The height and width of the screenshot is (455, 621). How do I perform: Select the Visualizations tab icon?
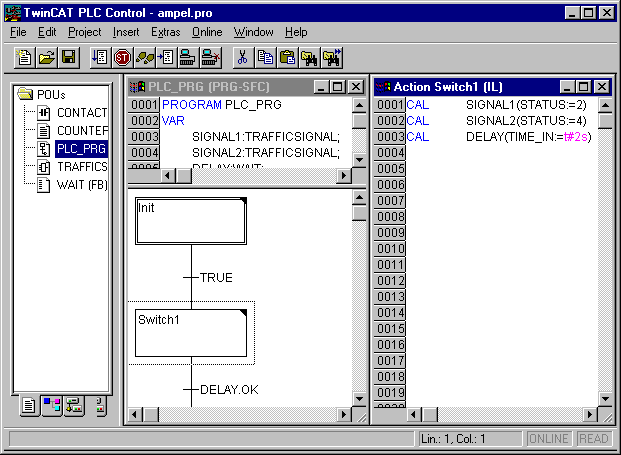click(74, 406)
